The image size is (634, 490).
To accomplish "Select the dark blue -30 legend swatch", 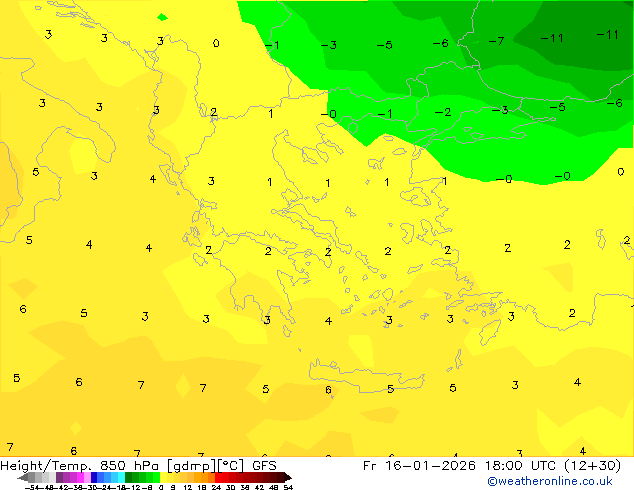I will (x=94, y=477).
